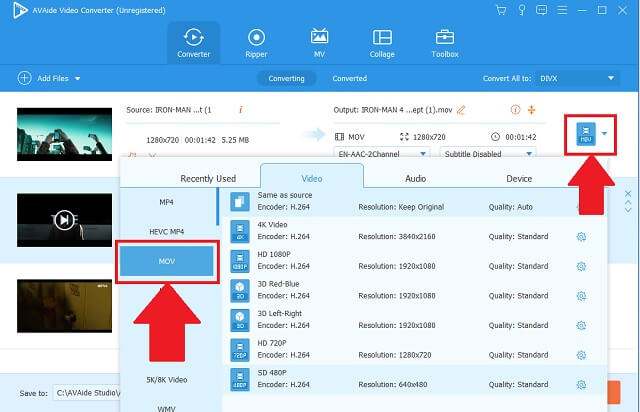This screenshot has width=640, height=412.
Task: Select the 4K Video preset icon
Action: coord(240,231)
